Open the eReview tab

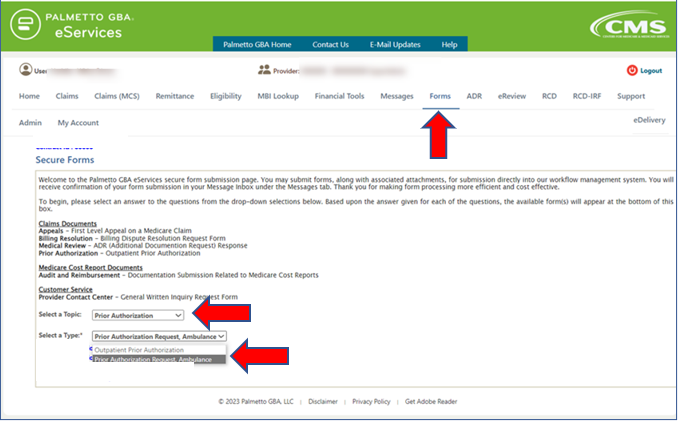coord(512,96)
